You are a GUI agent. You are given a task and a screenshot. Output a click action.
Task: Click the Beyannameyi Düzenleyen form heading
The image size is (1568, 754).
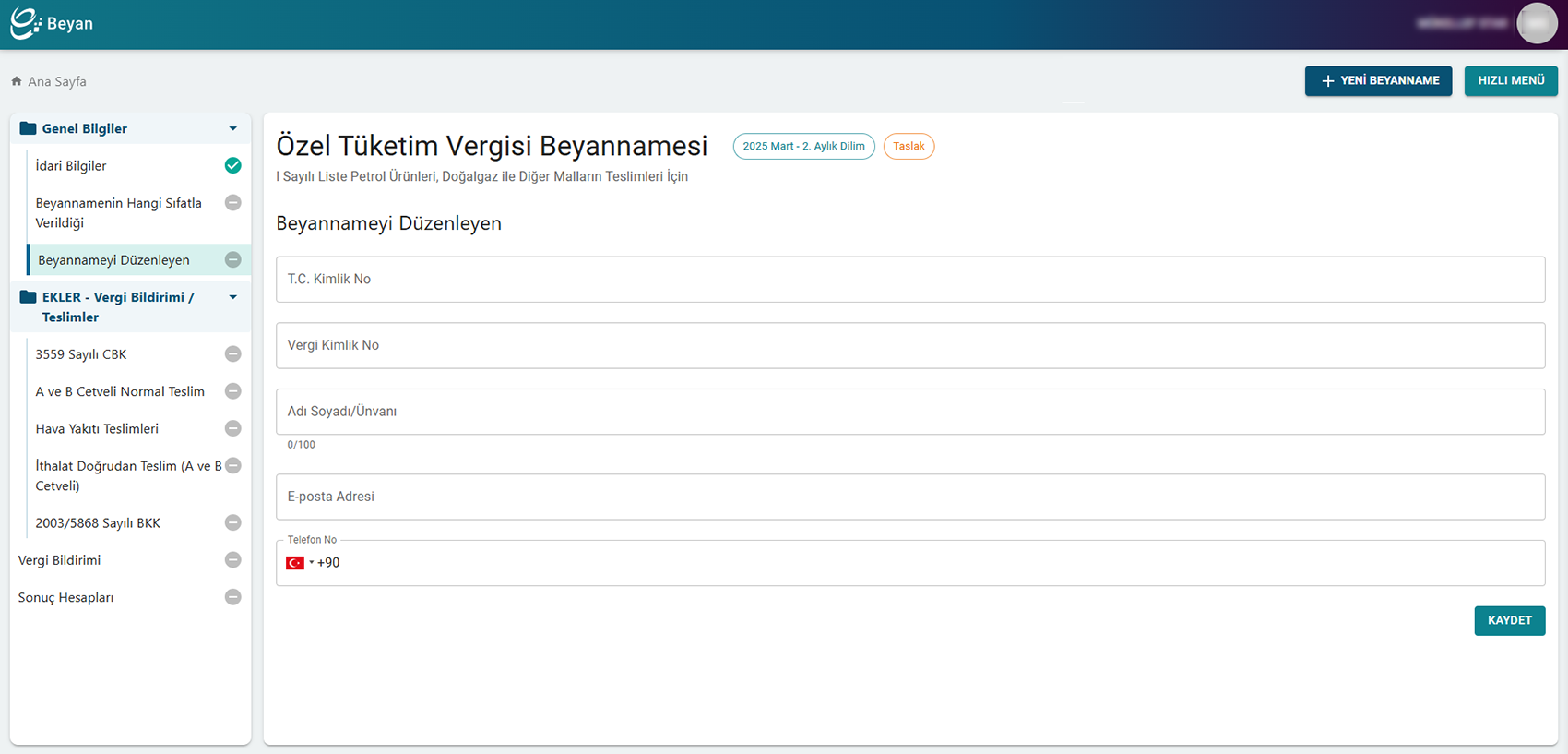pyautogui.click(x=388, y=223)
